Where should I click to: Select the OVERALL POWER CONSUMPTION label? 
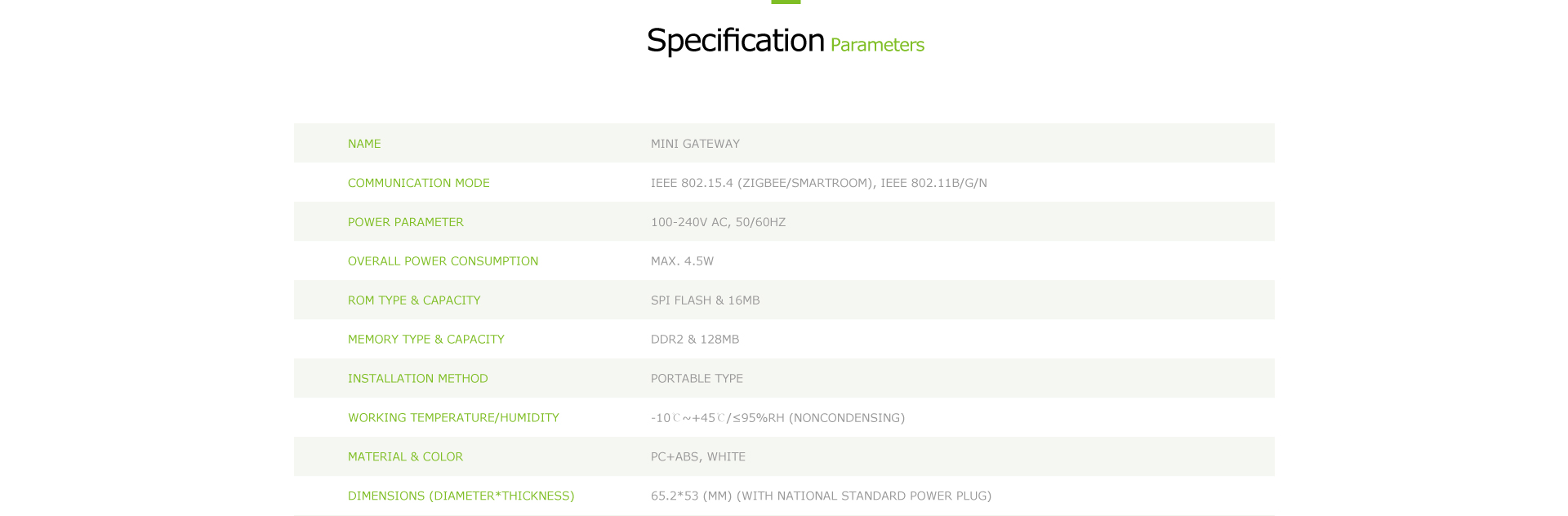[443, 261]
